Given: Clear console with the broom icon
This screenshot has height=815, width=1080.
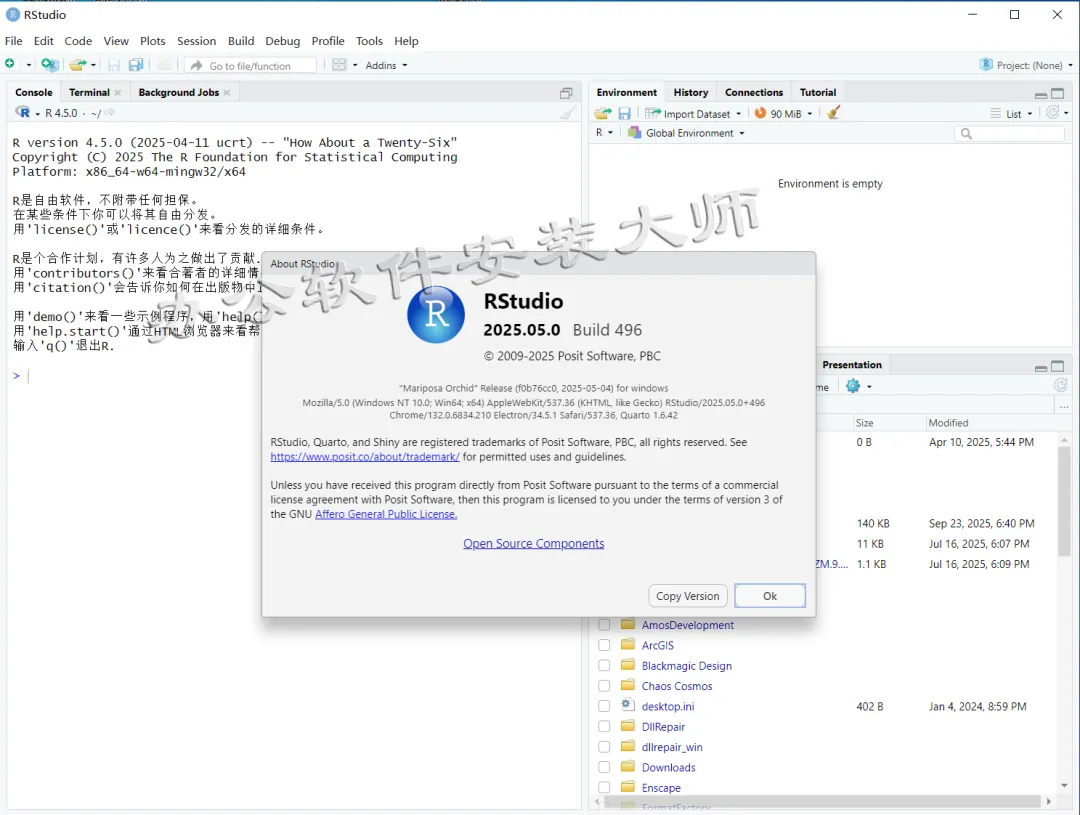Looking at the screenshot, I should point(568,113).
